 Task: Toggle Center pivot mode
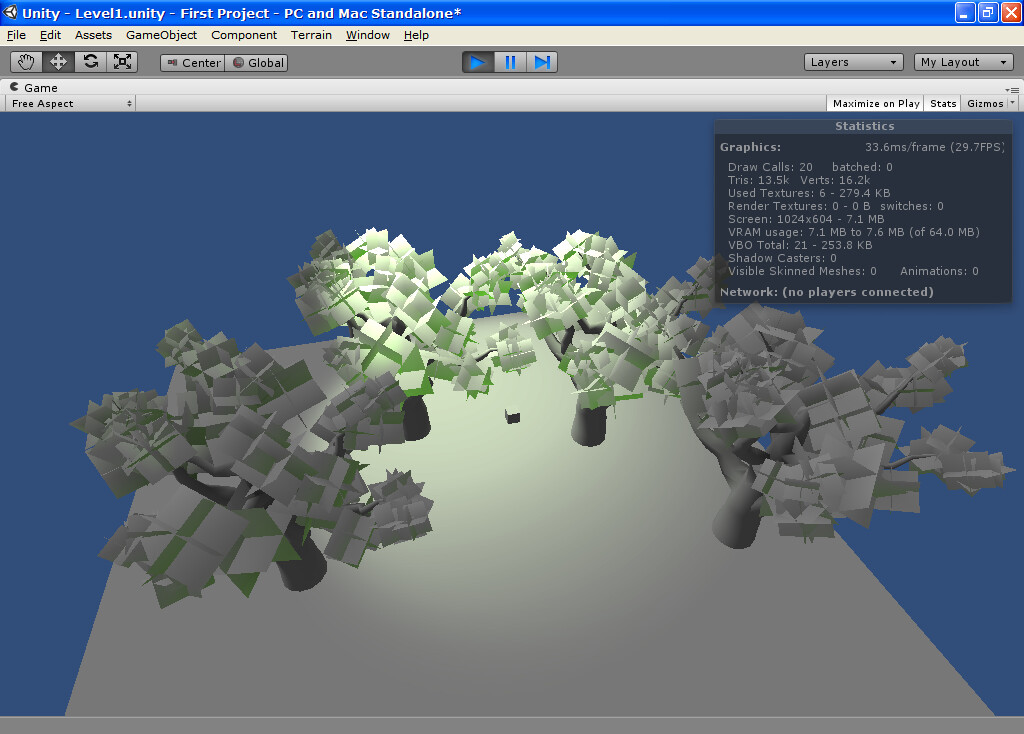pyautogui.click(x=191, y=61)
